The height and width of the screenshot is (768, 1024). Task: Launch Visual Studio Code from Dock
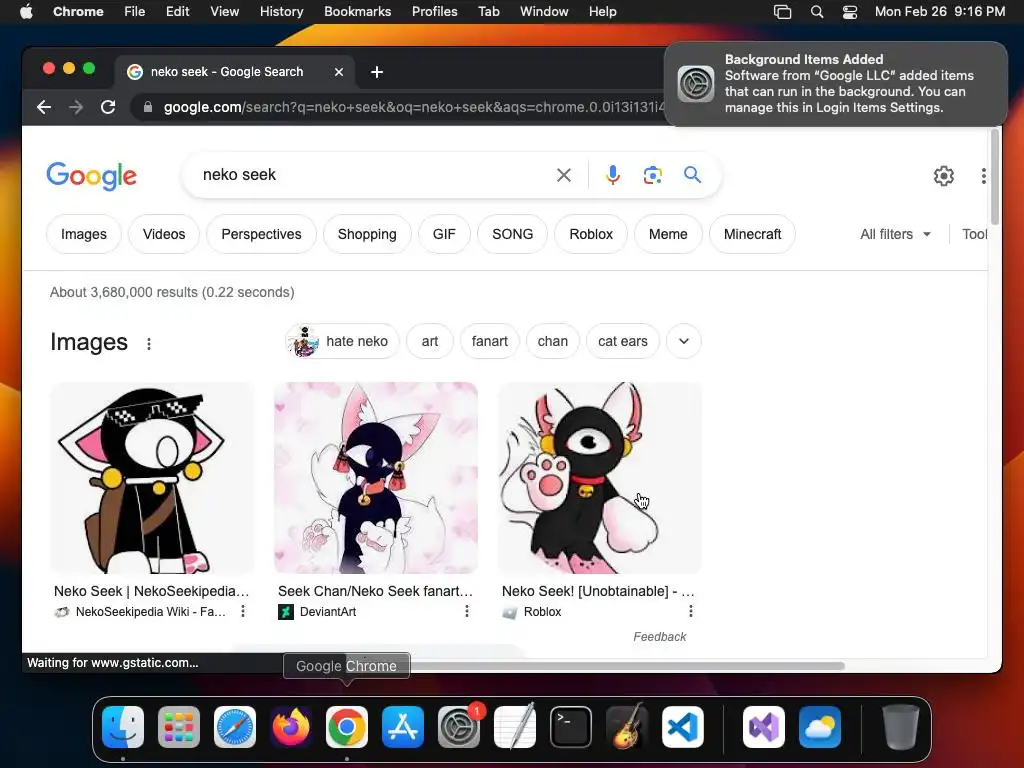[x=683, y=727]
